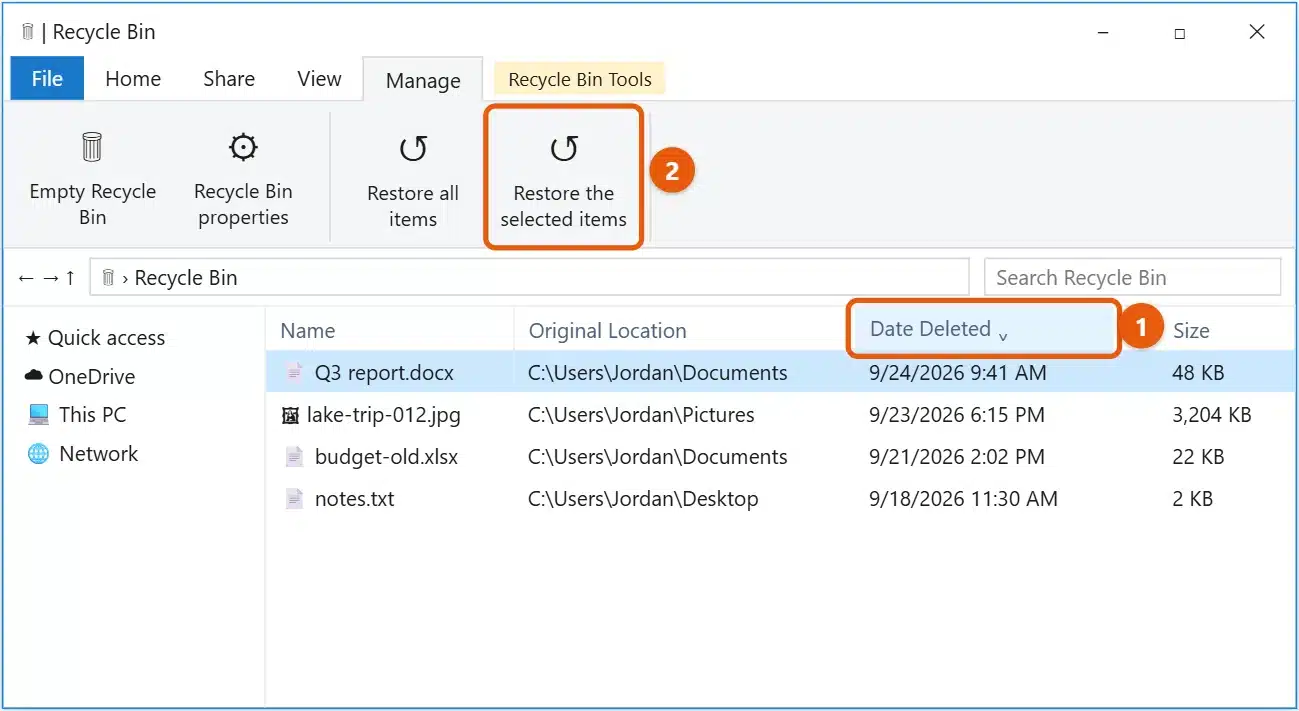
Task: Click Restore the selected items icon
Action: [x=563, y=149]
